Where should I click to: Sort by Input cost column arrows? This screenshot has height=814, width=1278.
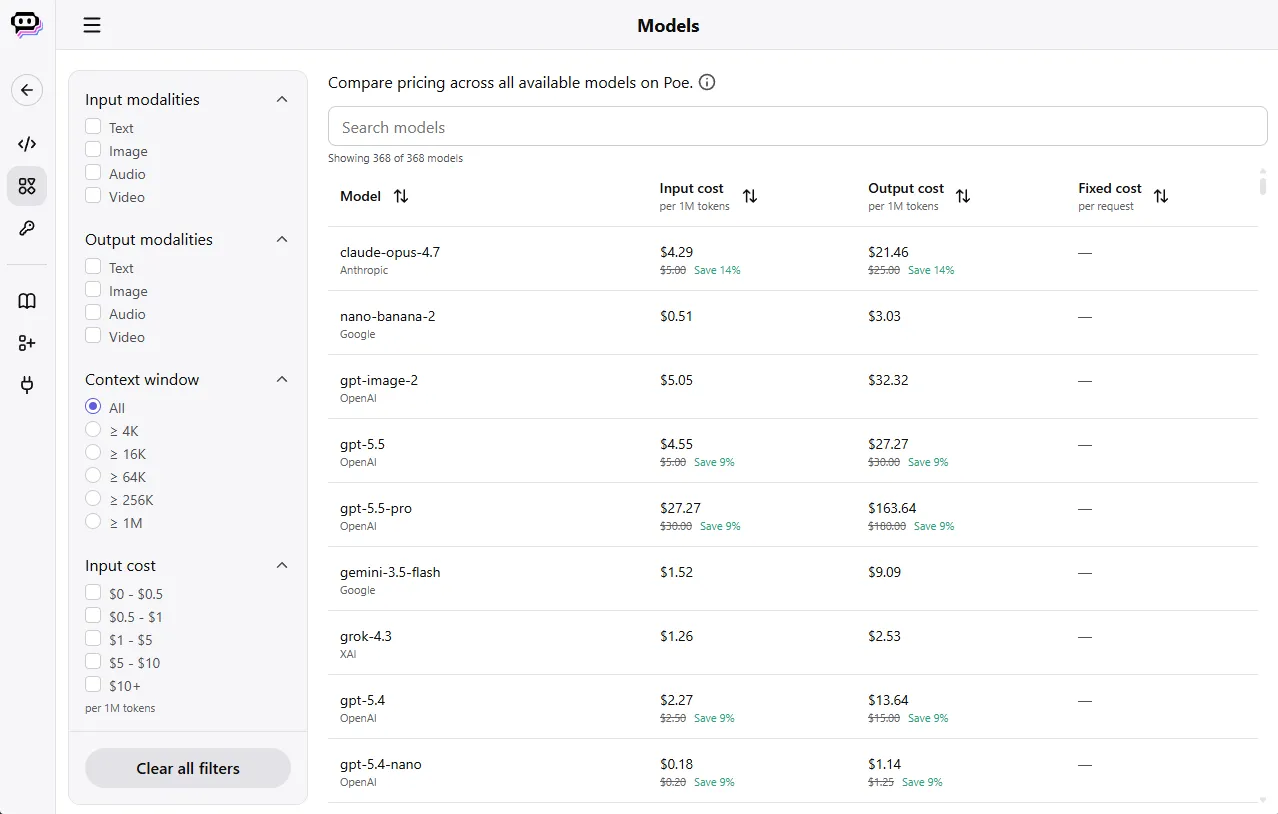click(x=750, y=196)
